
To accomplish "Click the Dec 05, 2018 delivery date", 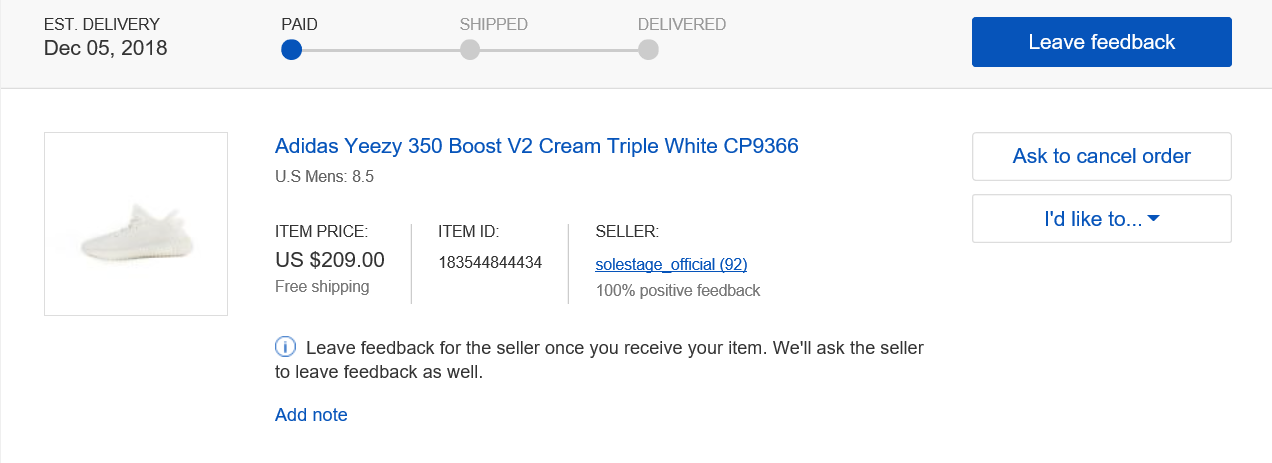I will (106, 48).
